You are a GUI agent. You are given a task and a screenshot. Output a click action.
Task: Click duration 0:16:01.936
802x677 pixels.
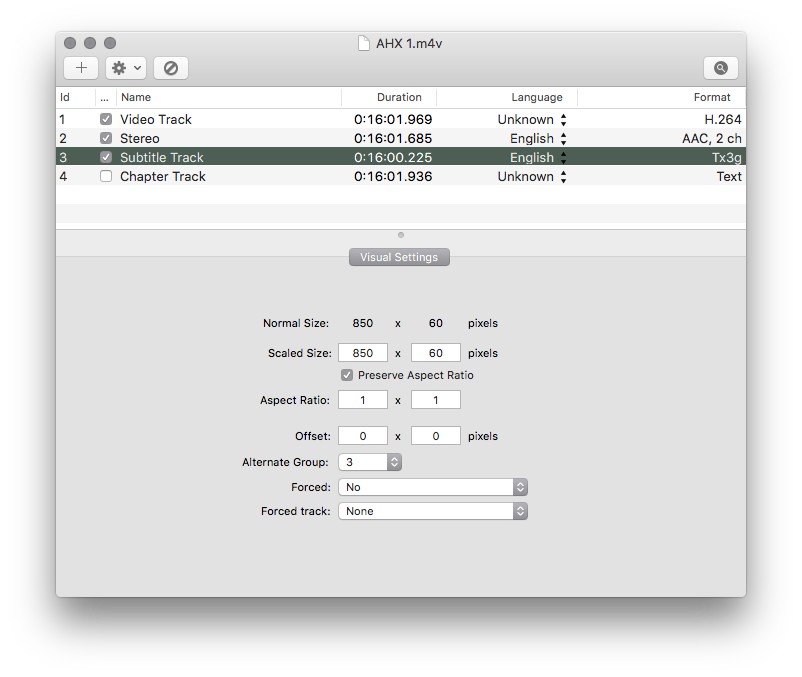pos(393,176)
